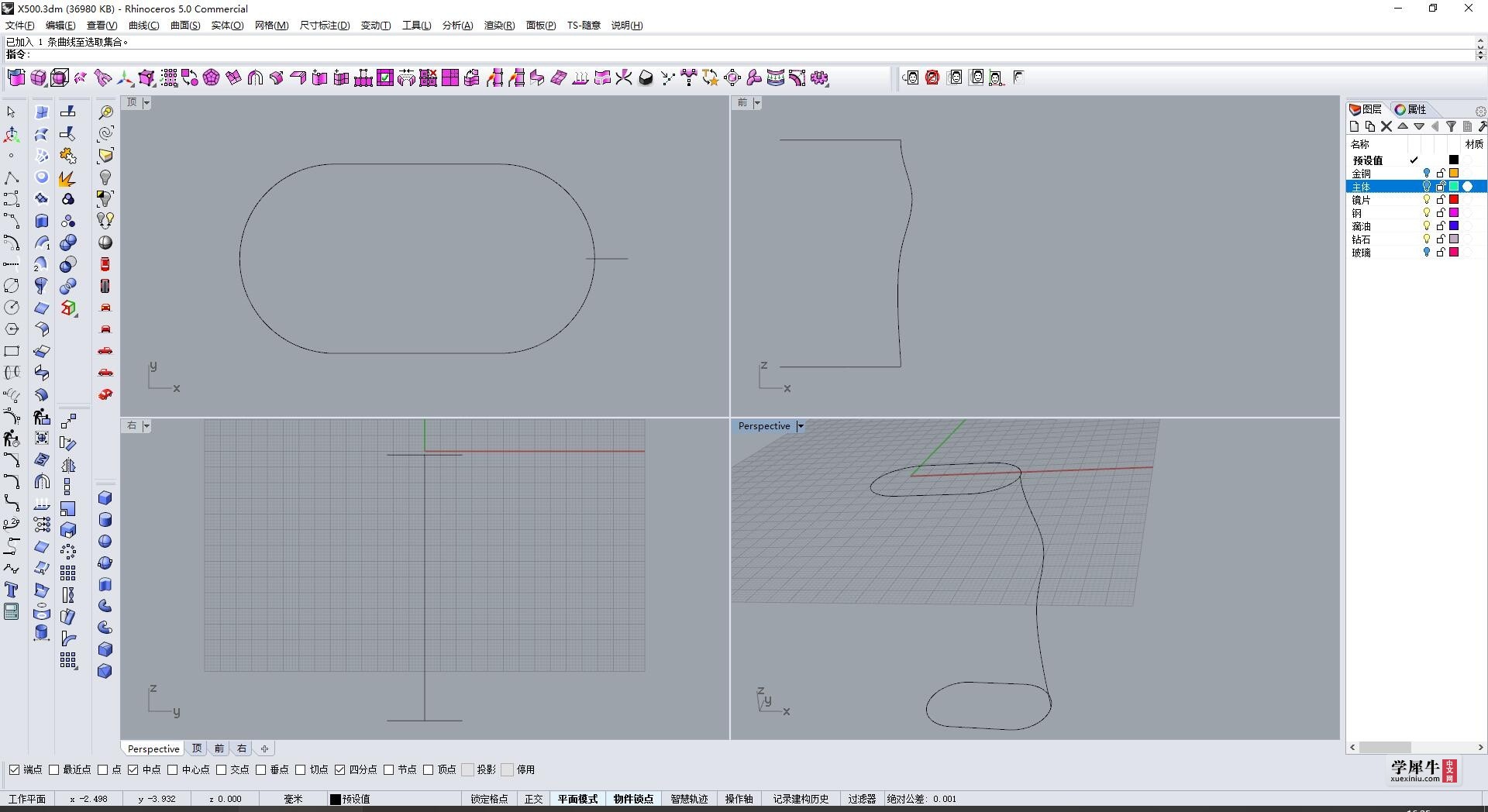Switch to the 前 viewport tab
Image resolution: width=1488 pixels, height=812 pixels.
coord(219,748)
